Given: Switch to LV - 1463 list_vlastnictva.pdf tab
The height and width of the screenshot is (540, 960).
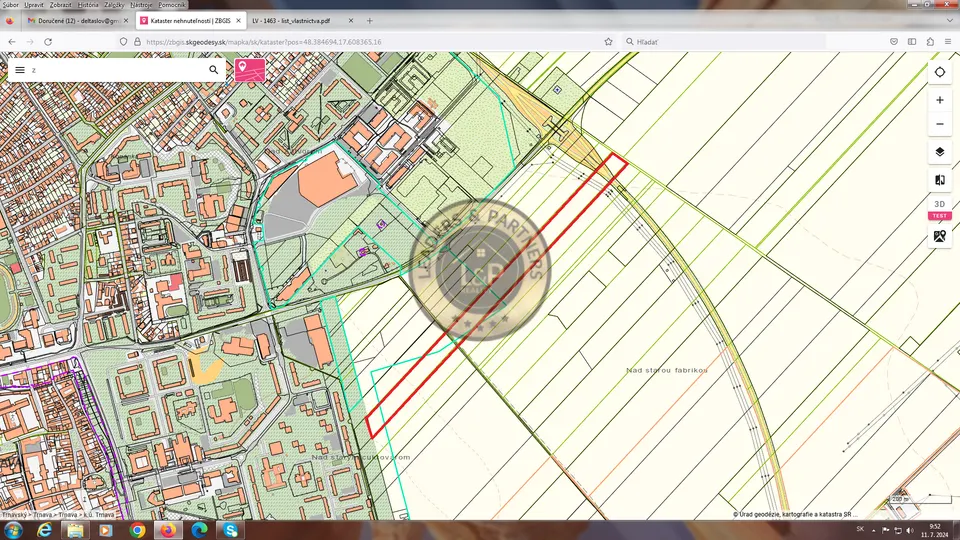Looking at the screenshot, I should pos(291,20).
